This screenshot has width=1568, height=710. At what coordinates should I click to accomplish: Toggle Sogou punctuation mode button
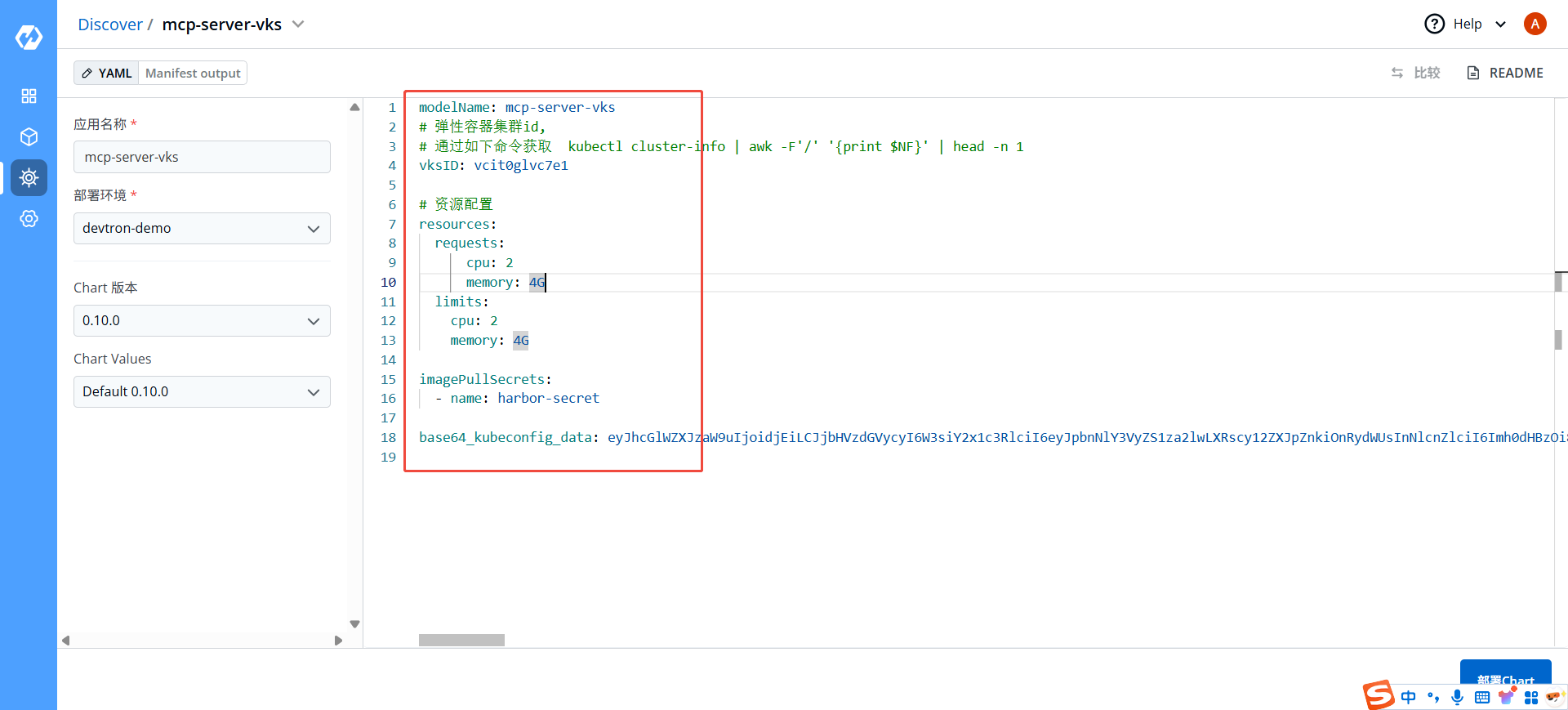click(1433, 697)
